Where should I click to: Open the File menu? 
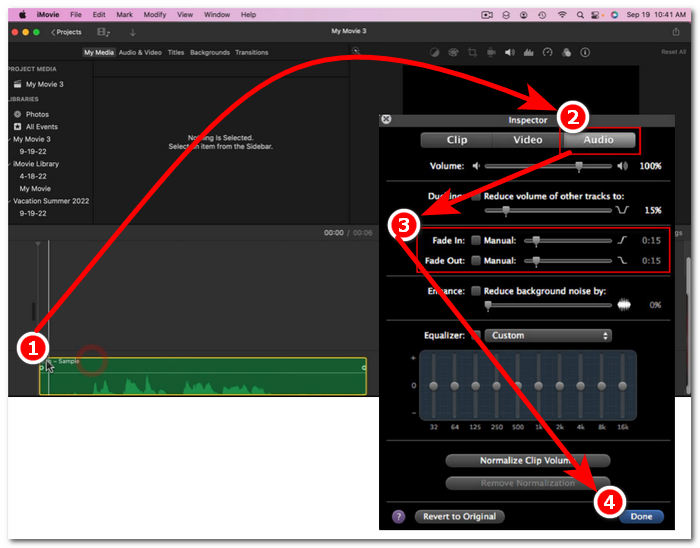(76, 15)
